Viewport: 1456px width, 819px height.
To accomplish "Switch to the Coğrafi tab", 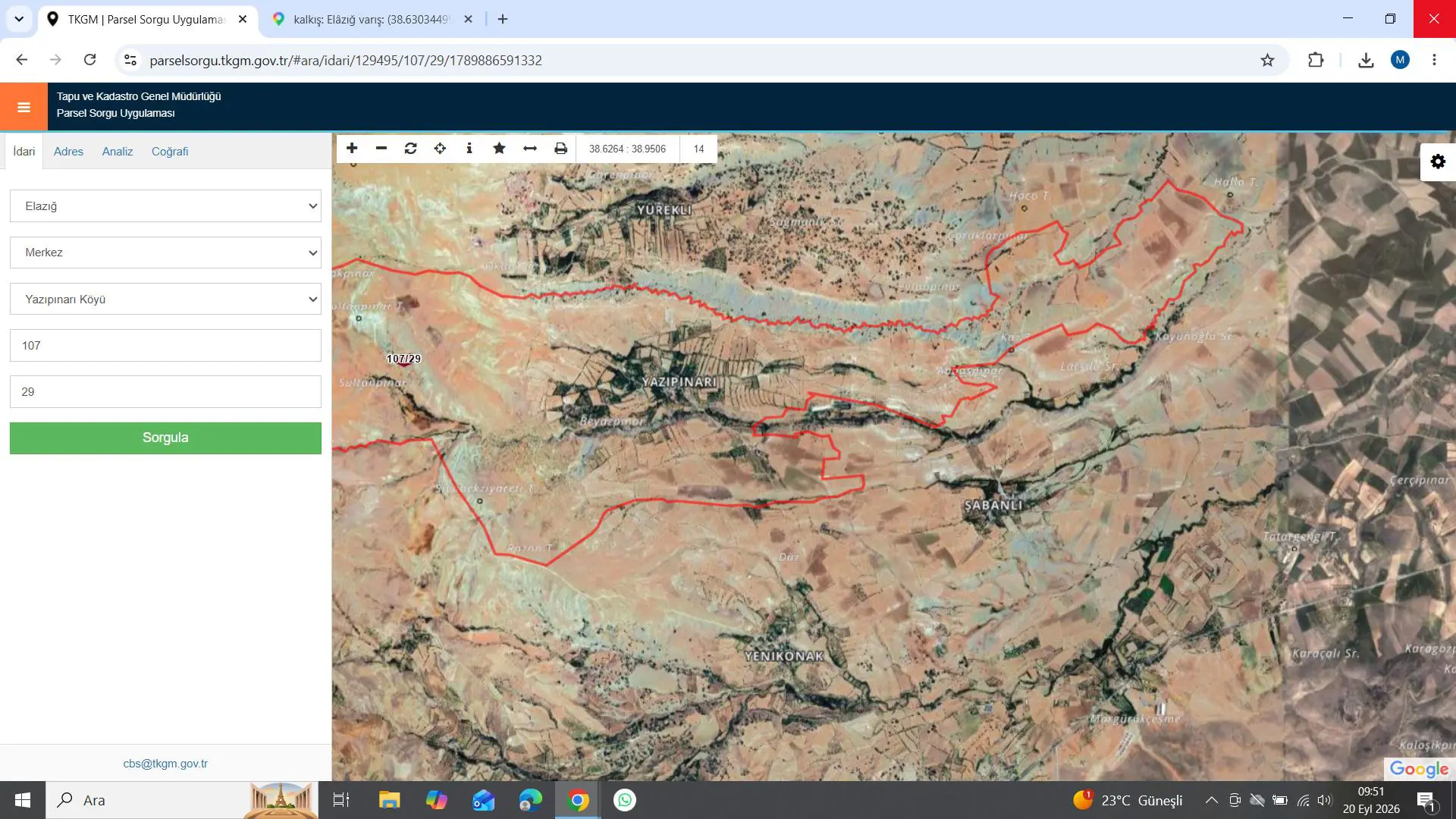I will (x=170, y=152).
